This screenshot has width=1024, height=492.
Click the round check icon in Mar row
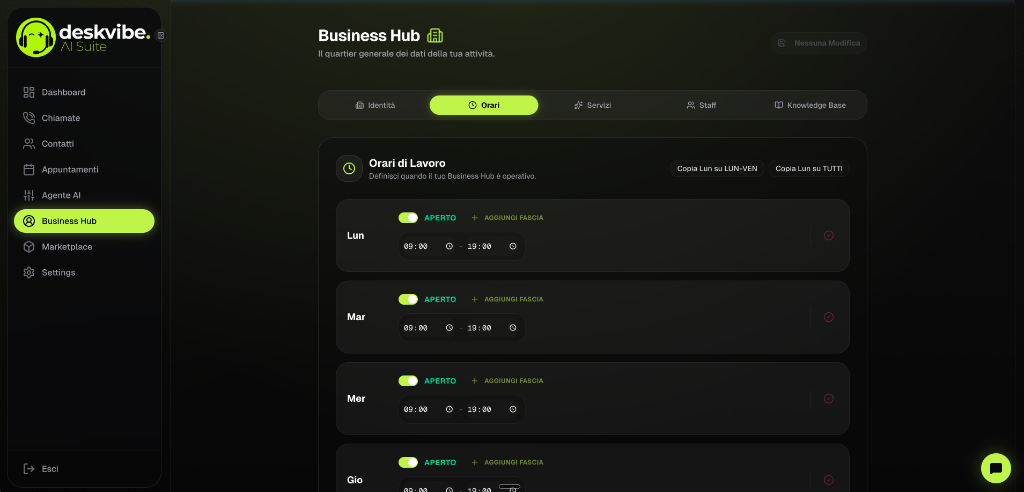point(829,317)
